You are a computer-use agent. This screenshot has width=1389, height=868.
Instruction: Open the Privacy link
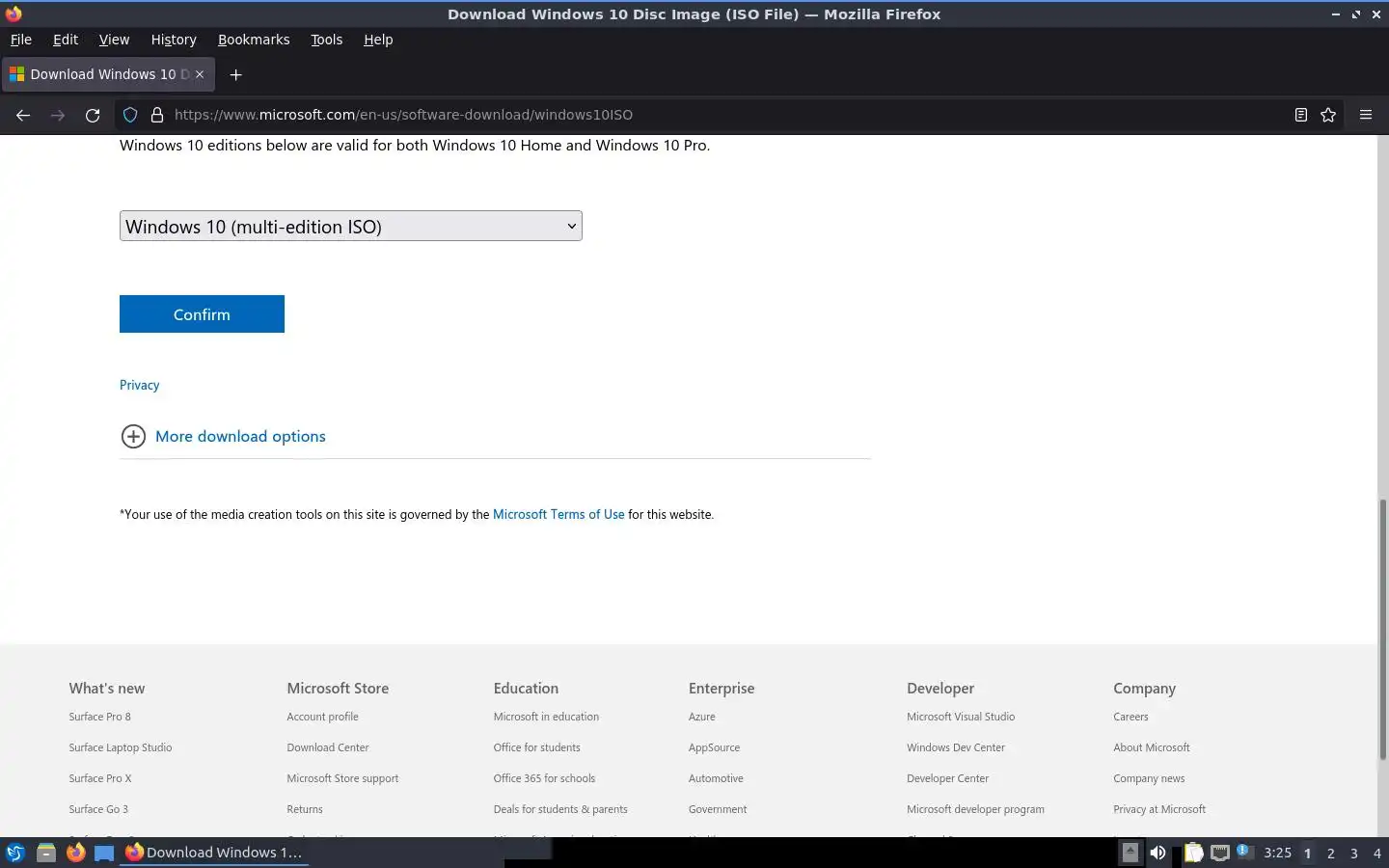pyautogui.click(x=139, y=385)
